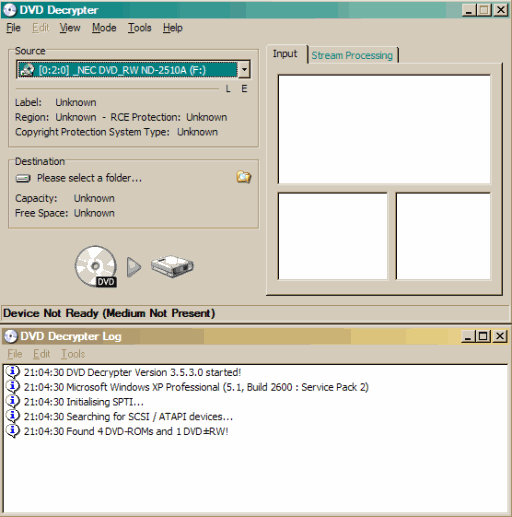This screenshot has height=517, width=512.
Task: Select log line 'Searching for SCSI / ATAPI devices...'
Action: pyautogui.click(x=128, y=416)
